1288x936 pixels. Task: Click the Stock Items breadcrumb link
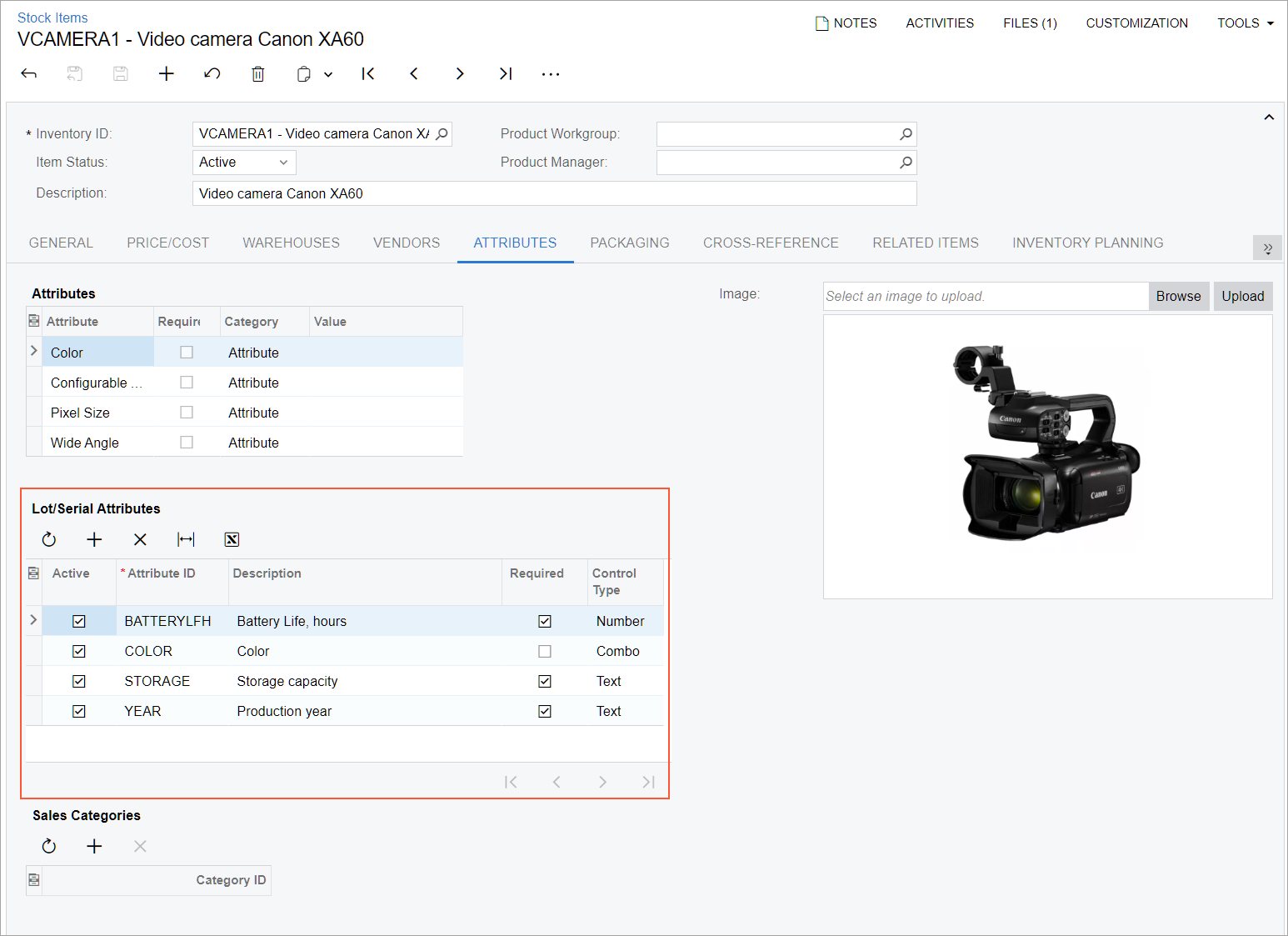coord(52,18)
